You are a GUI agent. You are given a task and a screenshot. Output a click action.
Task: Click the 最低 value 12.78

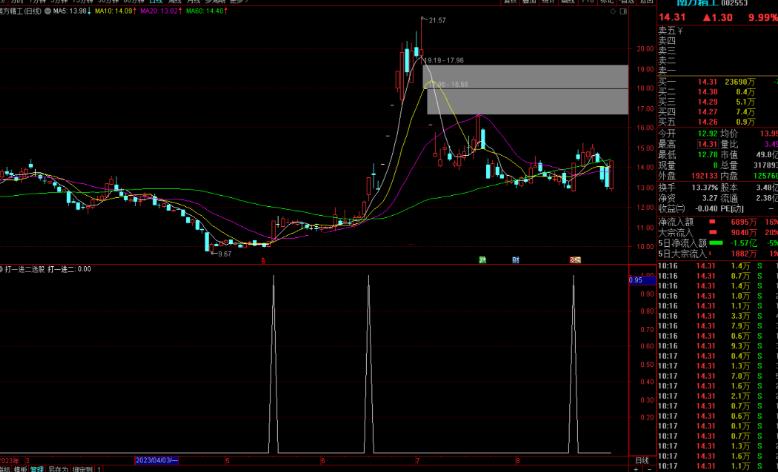(708, 154)
